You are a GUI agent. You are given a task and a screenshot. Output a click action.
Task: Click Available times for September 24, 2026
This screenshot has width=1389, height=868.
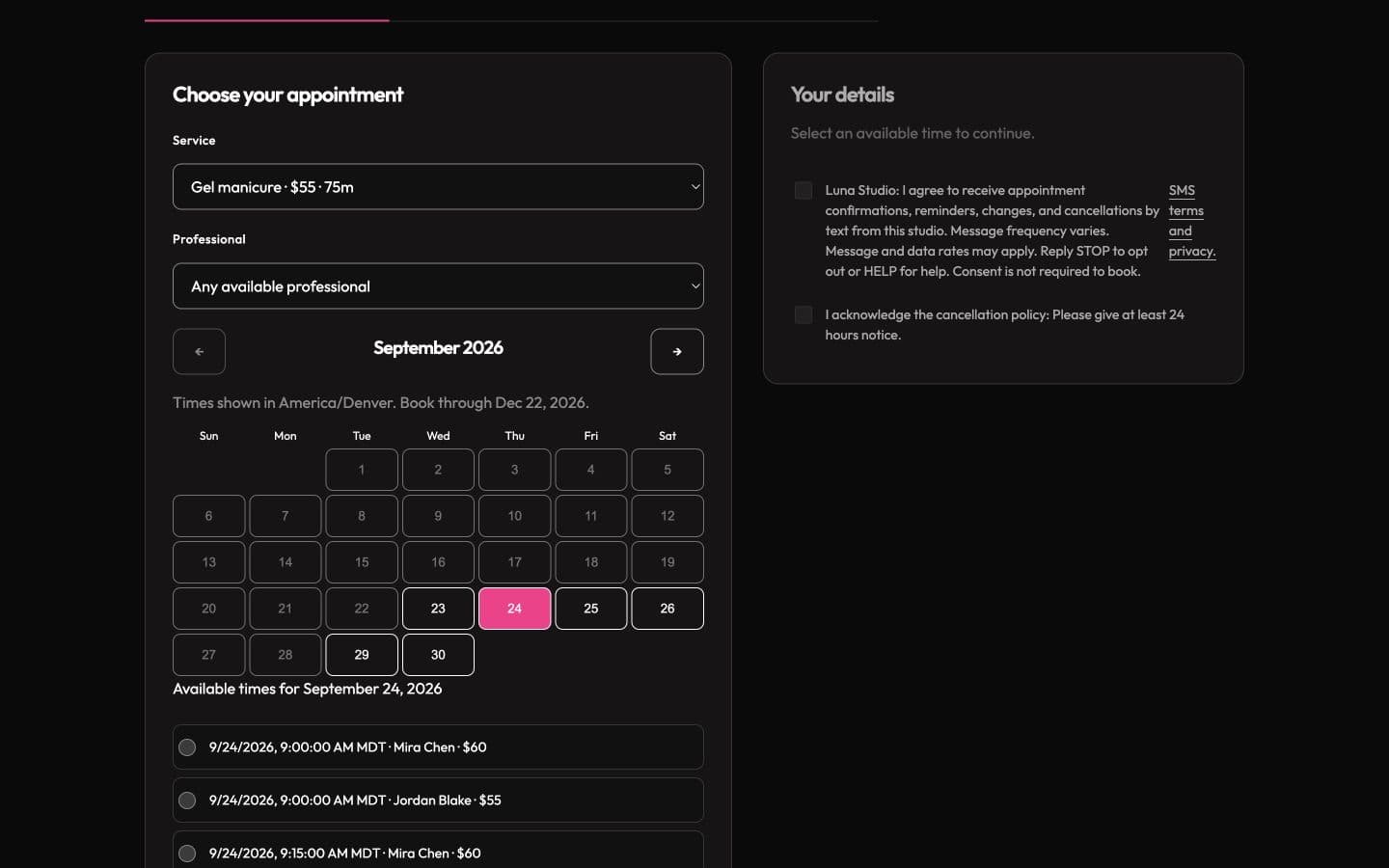pos(307,689)
